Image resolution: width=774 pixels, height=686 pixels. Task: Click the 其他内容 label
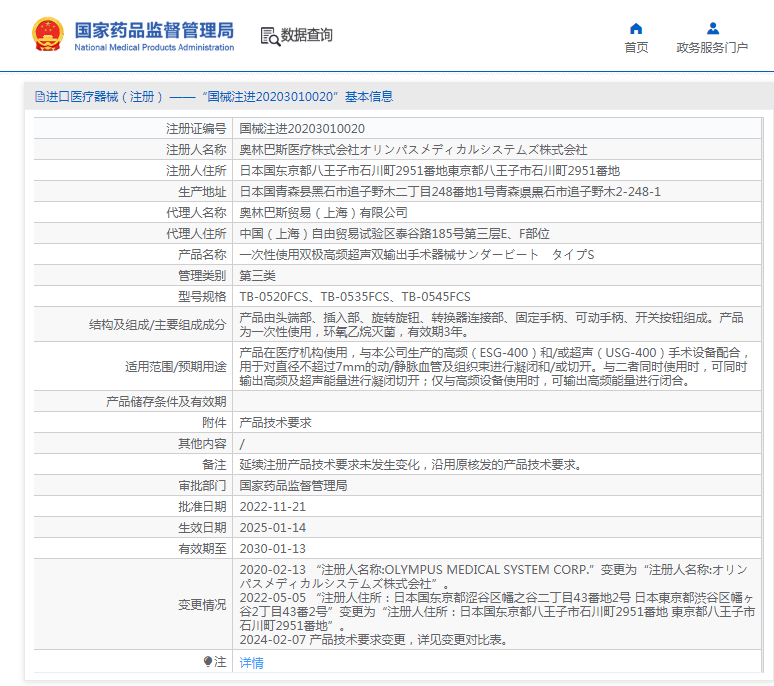pyautogui.click(x=202, y=444)
